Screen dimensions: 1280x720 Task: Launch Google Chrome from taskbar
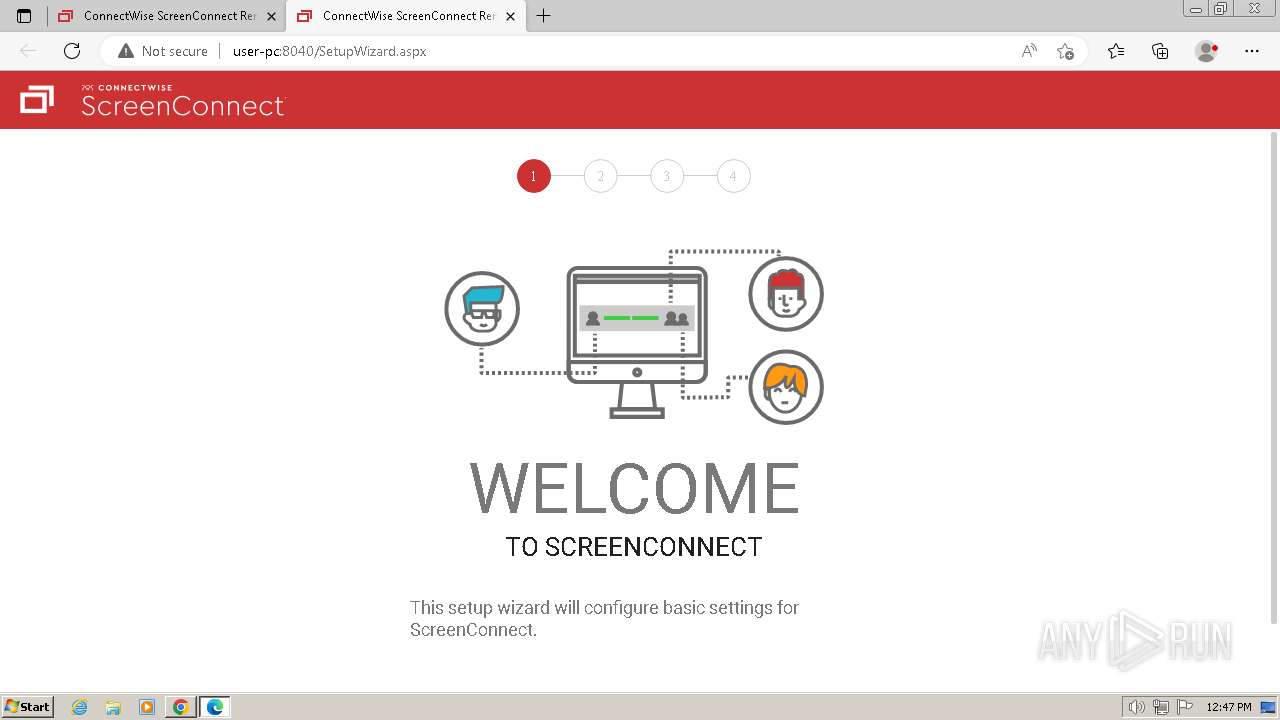click(x=181, y=707)
